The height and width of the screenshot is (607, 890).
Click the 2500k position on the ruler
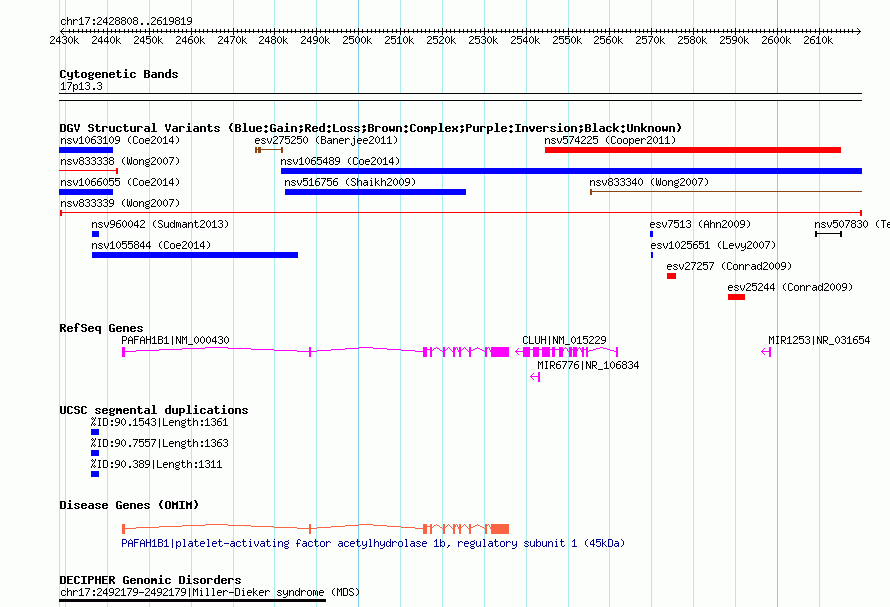click(357, 40)
